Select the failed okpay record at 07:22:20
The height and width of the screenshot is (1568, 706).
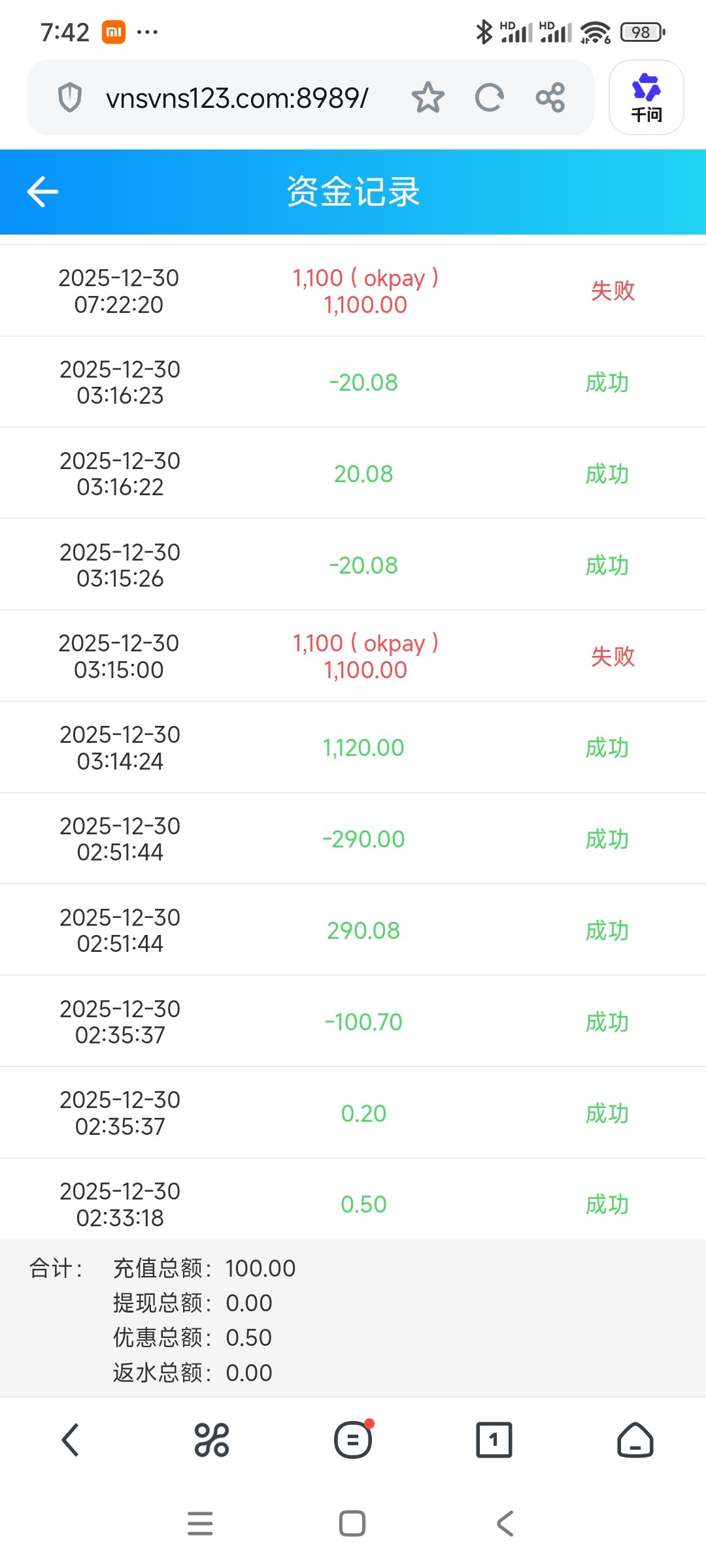[x=353, y=291]
